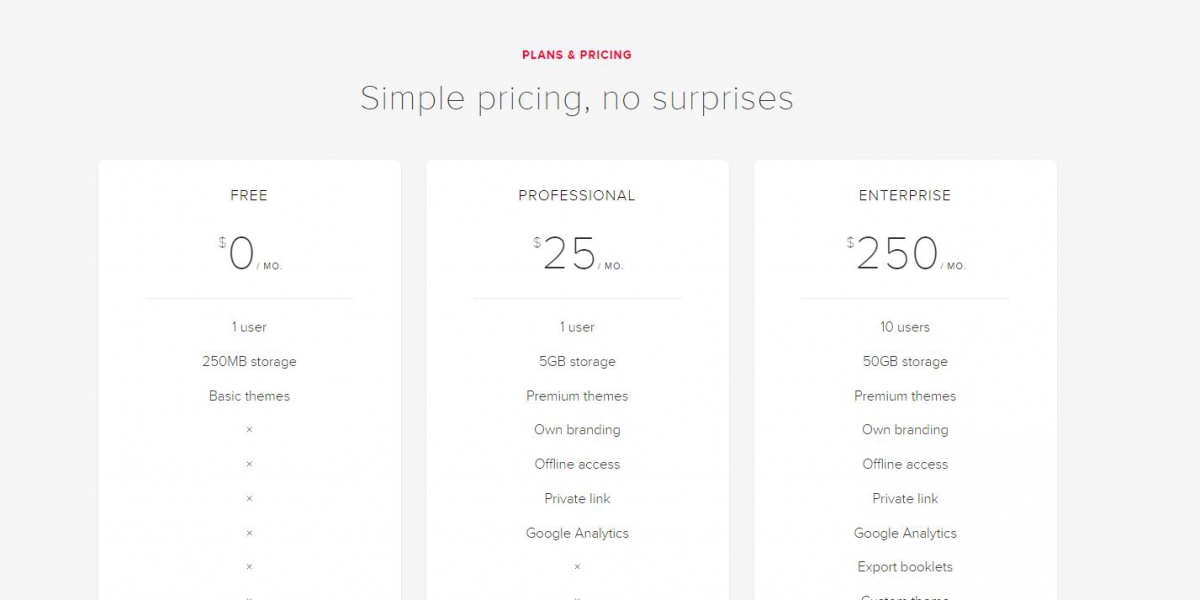Select the FREE plan title

tap(249, 196)
